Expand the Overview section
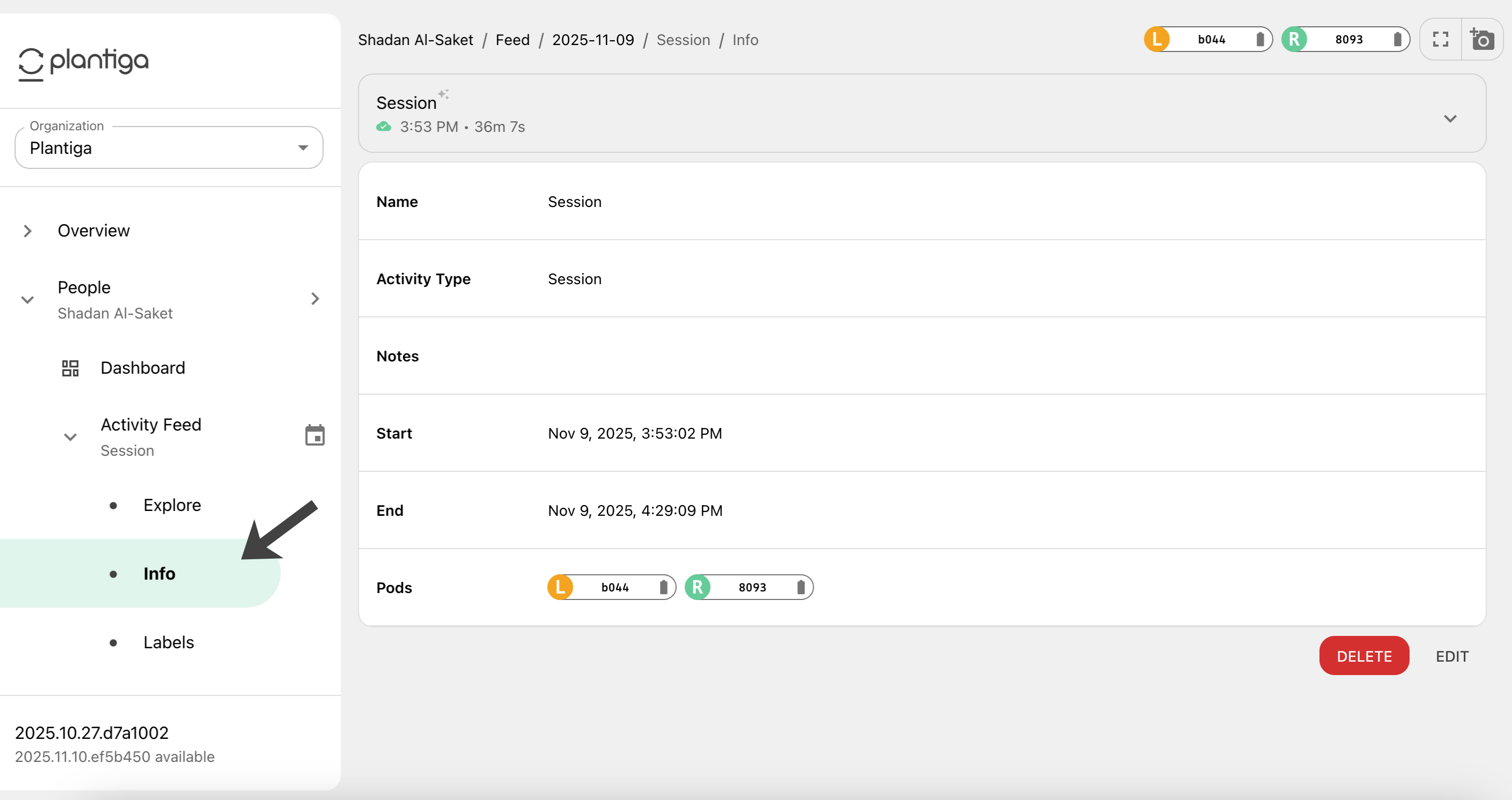1512x800 pixels. (x=27, y=231)
